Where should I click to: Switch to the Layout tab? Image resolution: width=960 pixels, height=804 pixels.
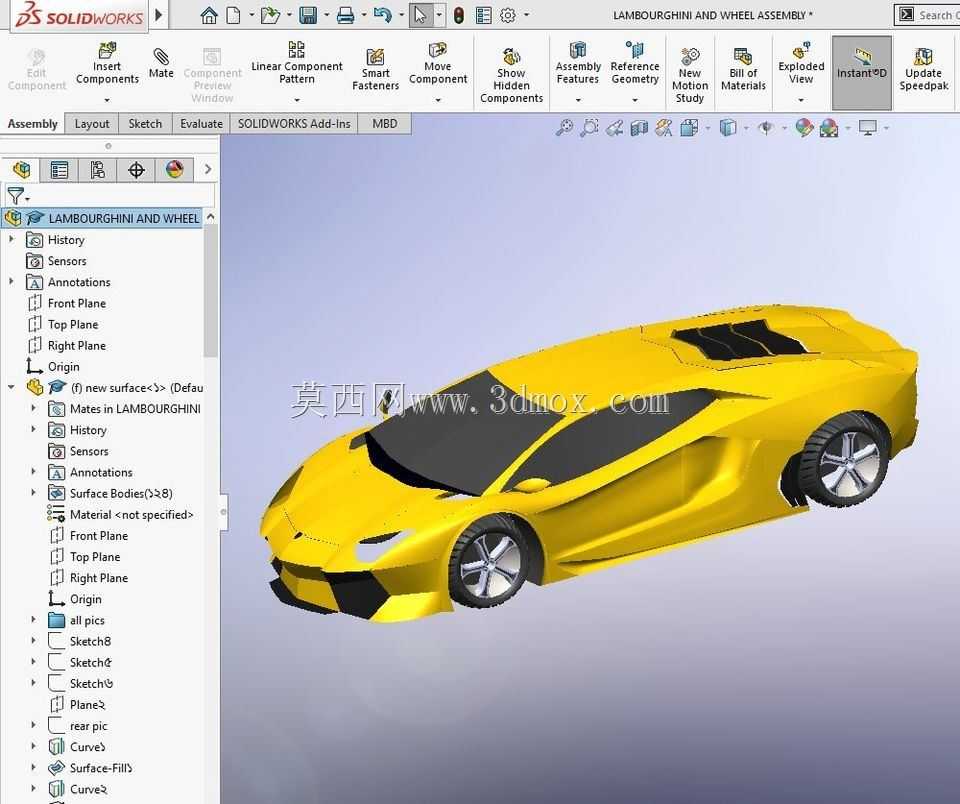point(92,124)
